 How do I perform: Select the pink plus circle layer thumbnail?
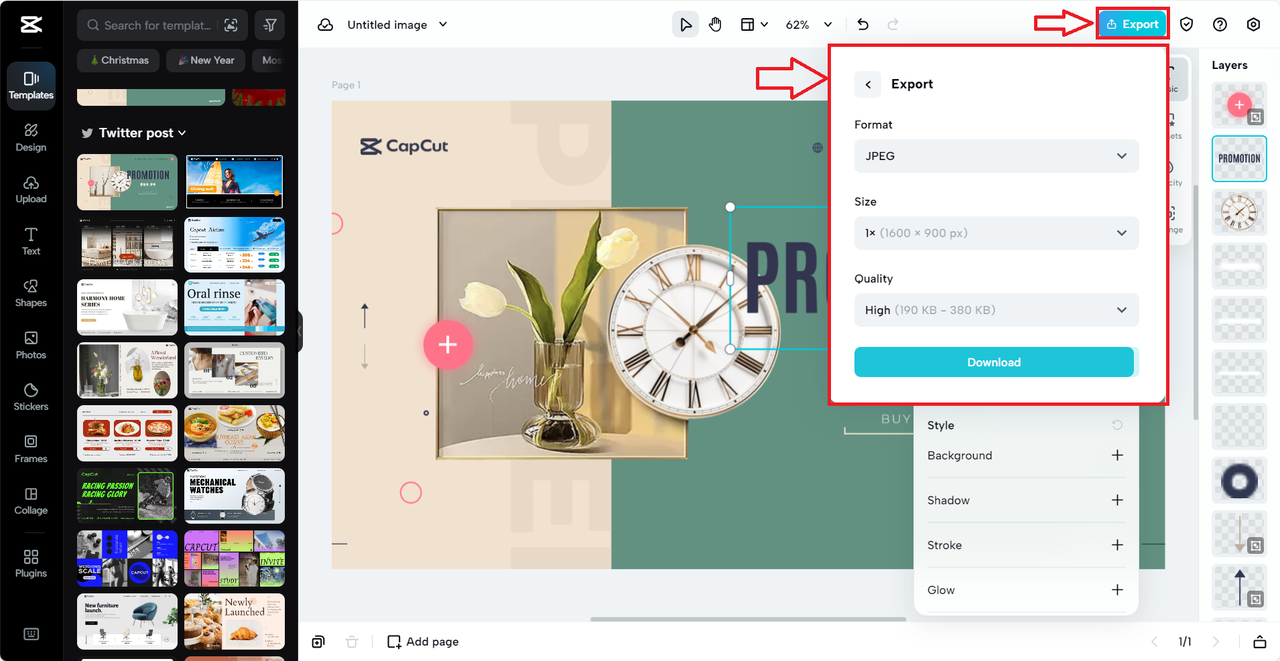[x=1239, y=105]
